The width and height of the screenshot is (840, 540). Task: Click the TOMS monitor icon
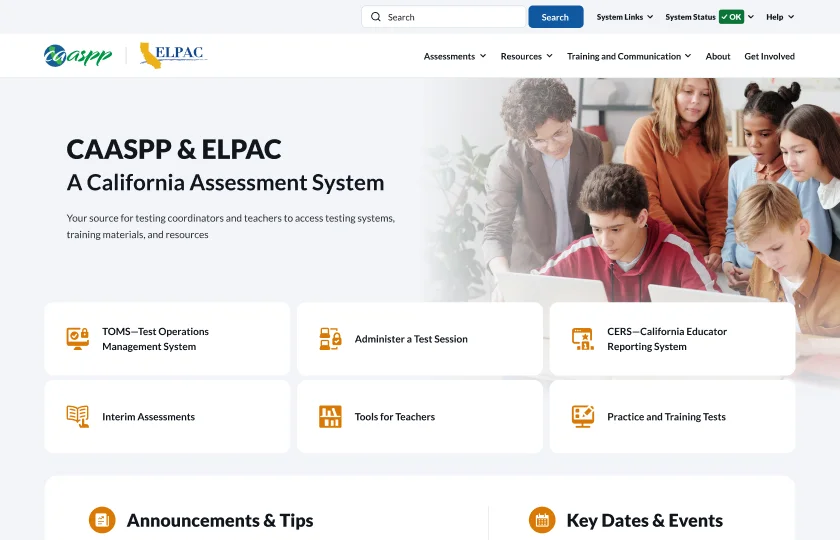click(x=78, y=338)
